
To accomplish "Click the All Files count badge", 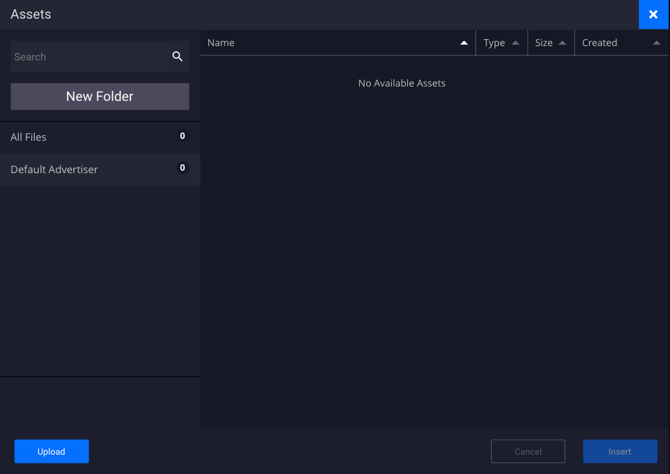I will [182, 136].
